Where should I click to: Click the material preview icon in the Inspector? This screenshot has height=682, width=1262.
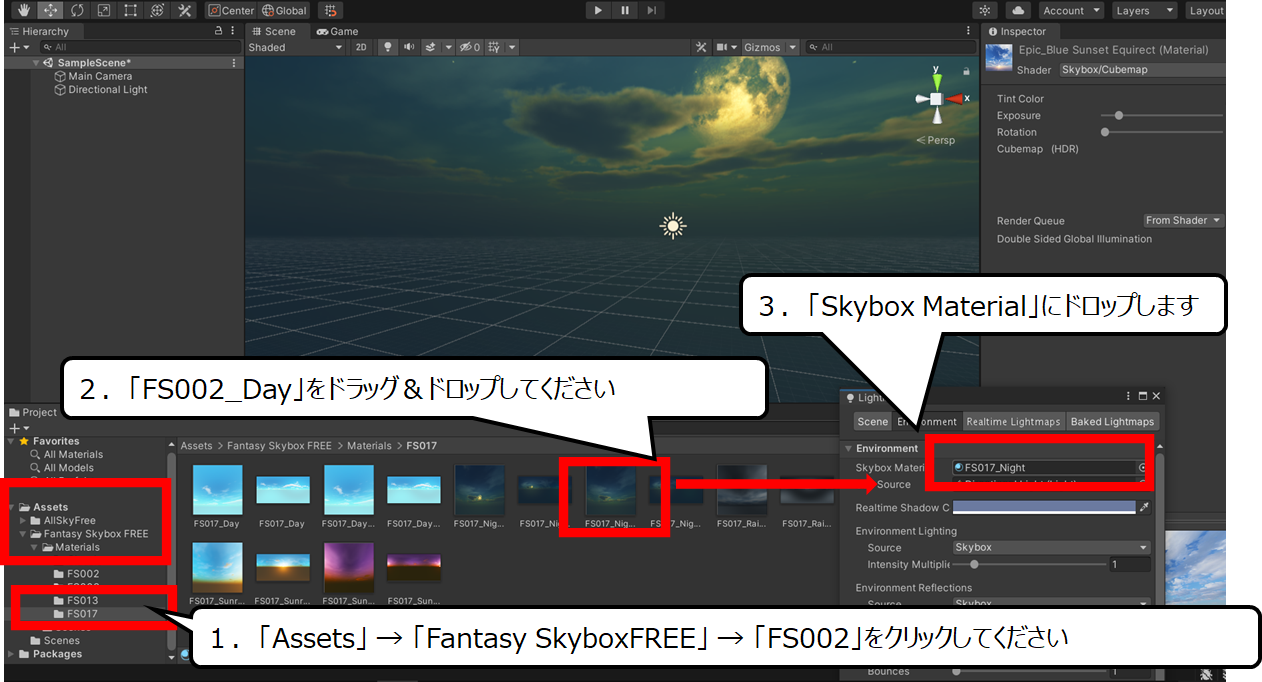(998, 58)
